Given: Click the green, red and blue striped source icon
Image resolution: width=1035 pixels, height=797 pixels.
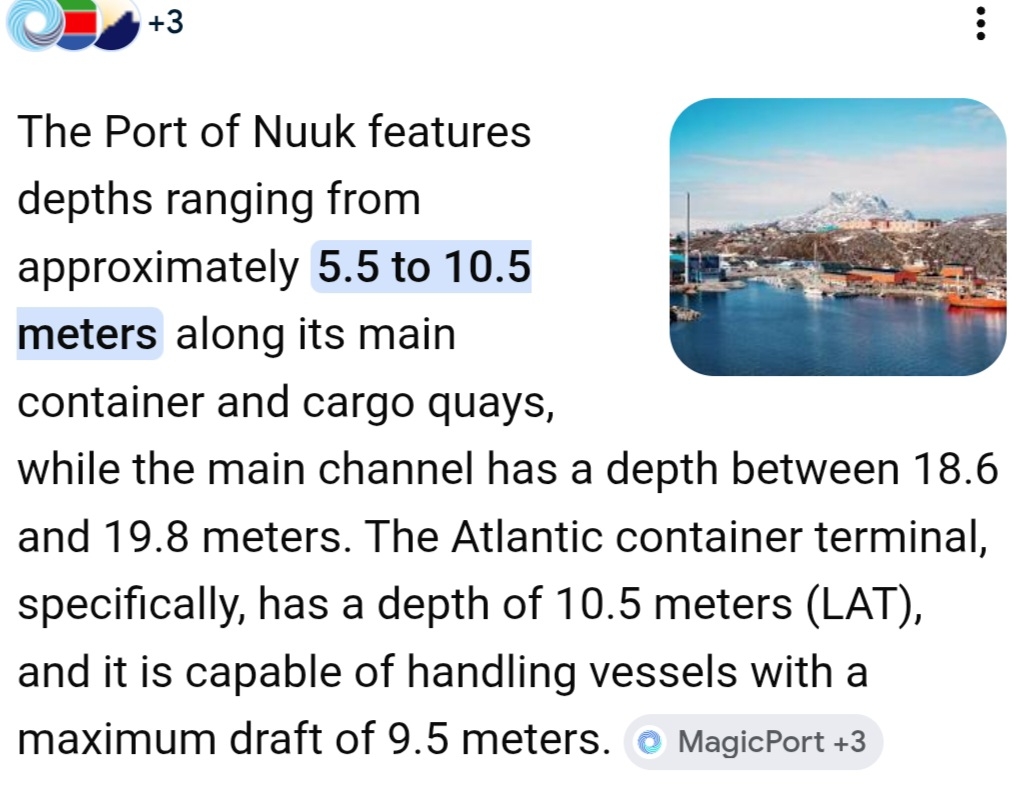Looking at the screenshot, I should 78,25.
